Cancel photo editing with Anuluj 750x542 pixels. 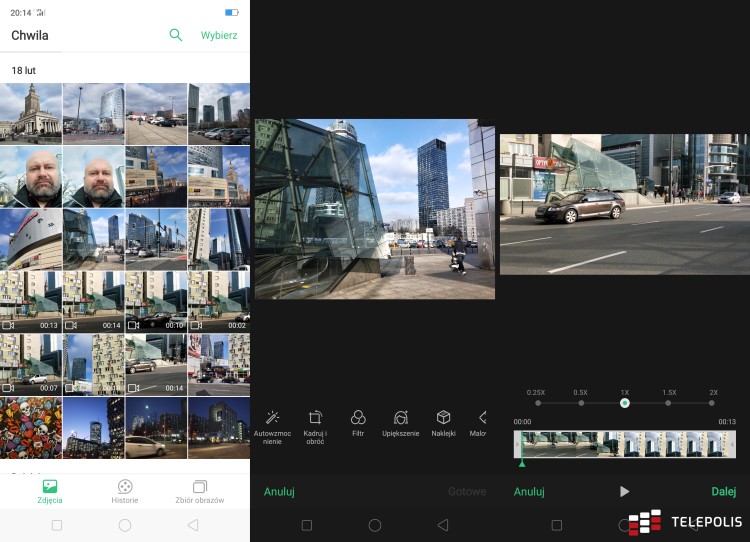tap(279, 491)
